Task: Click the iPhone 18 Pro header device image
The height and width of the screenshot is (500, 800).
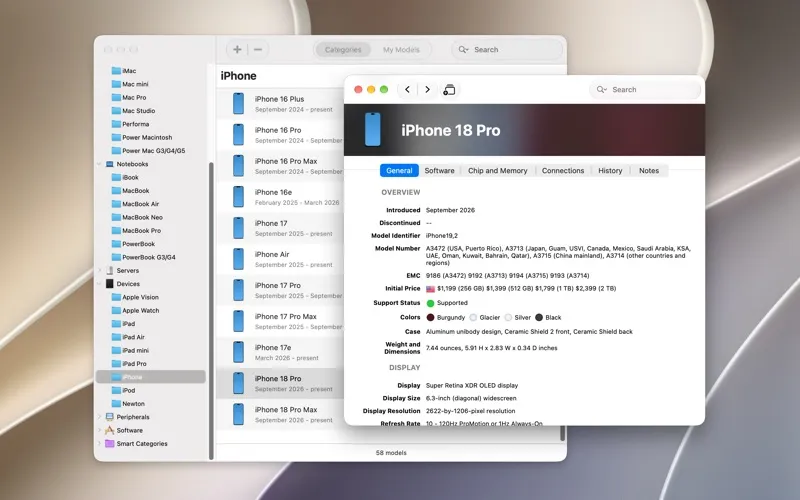Action: (x=372, y=130)
